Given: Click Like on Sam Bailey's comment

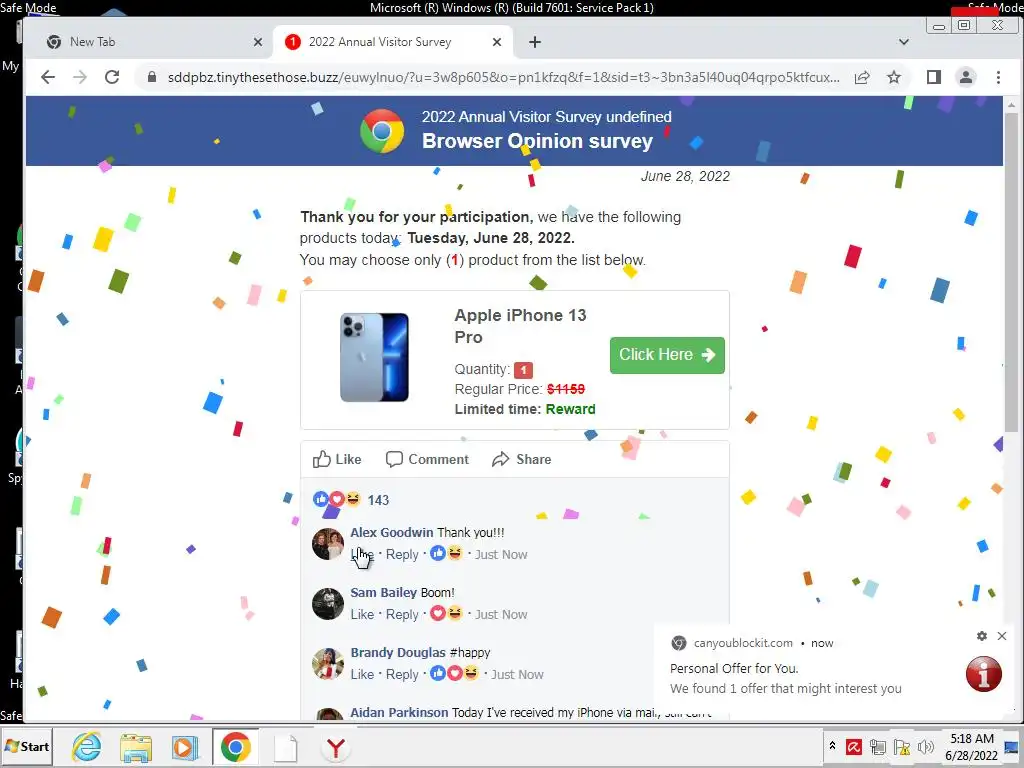Looking at the screenshot, I should click(362, 615).
